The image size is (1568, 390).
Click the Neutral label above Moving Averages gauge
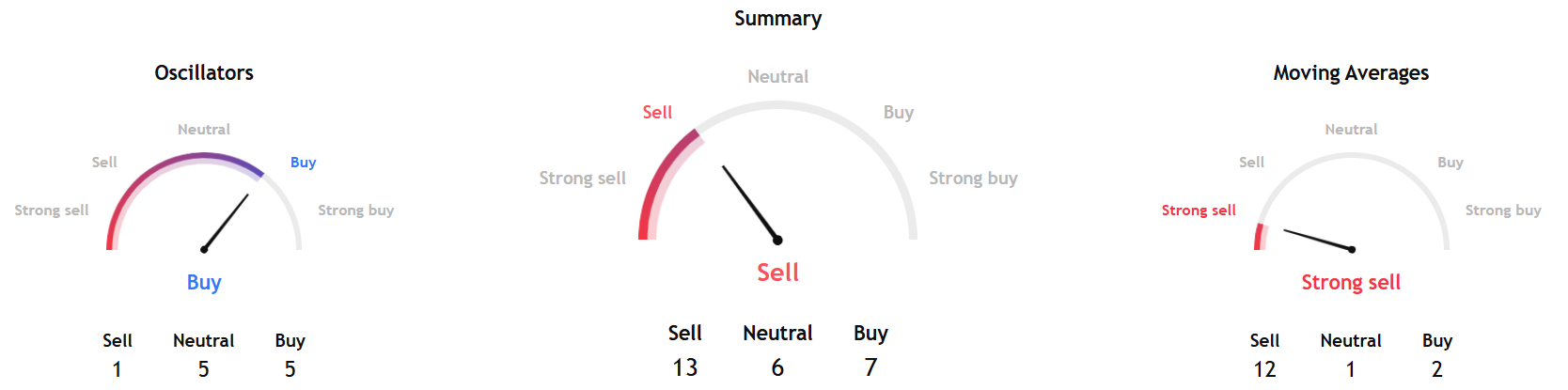coord(1351,130)
